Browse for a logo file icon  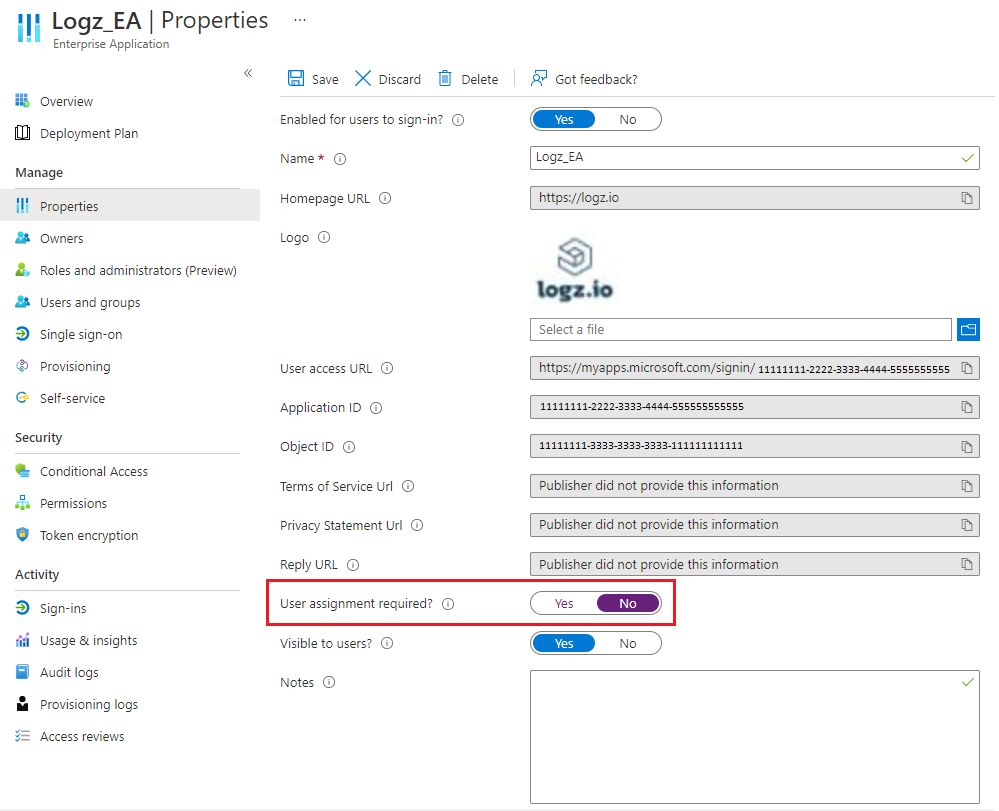pyautogui.click(x=968, y=329)
